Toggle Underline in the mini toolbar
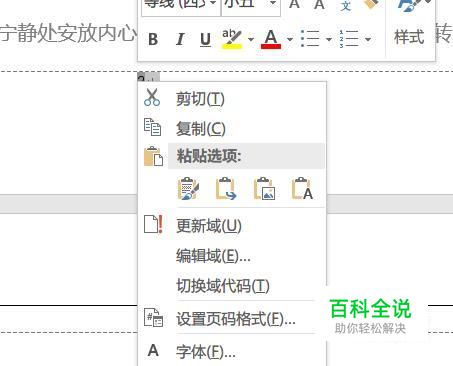Viewport: 453px width, 366px height. (205, 39)
